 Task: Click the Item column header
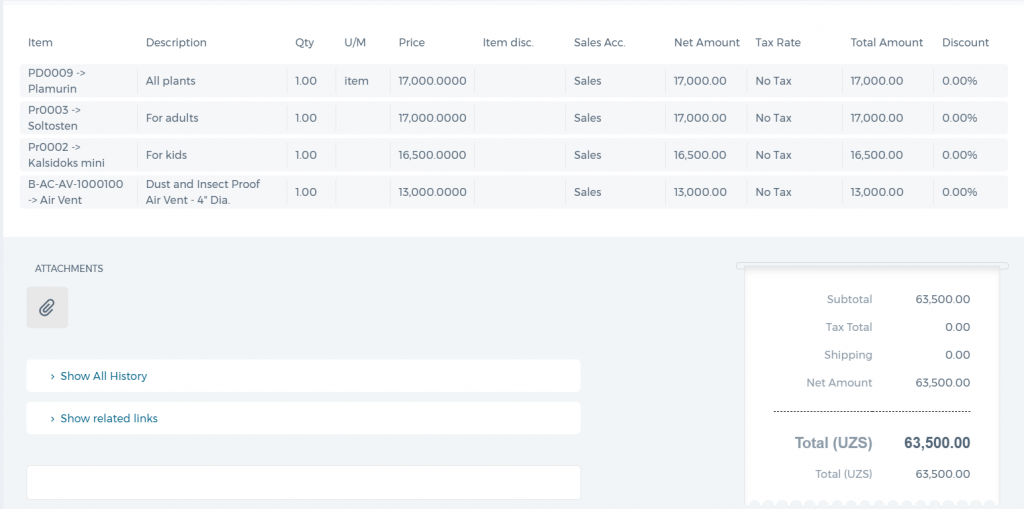40,42
